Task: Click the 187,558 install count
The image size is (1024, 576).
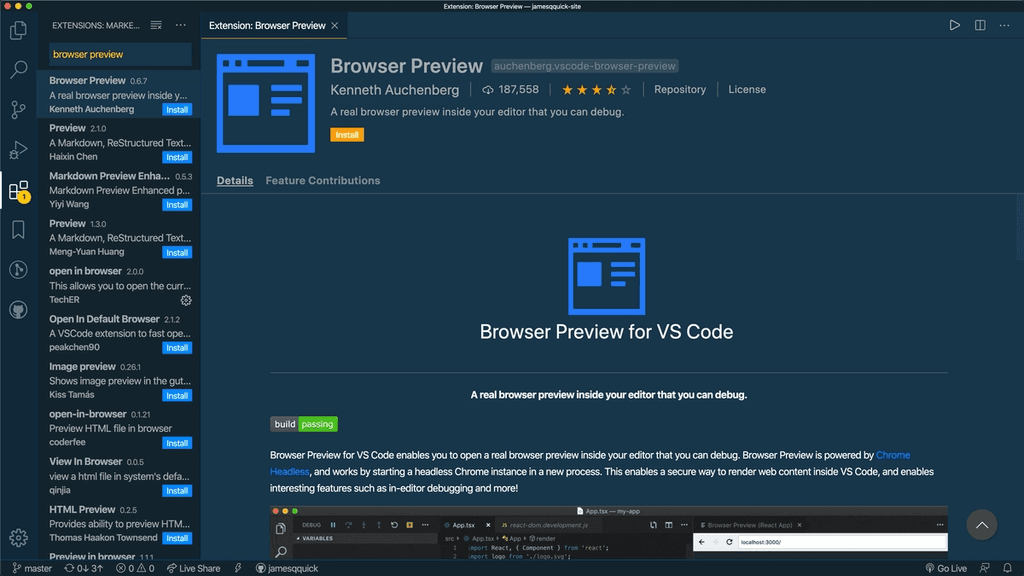Action: tap(511, 89)
